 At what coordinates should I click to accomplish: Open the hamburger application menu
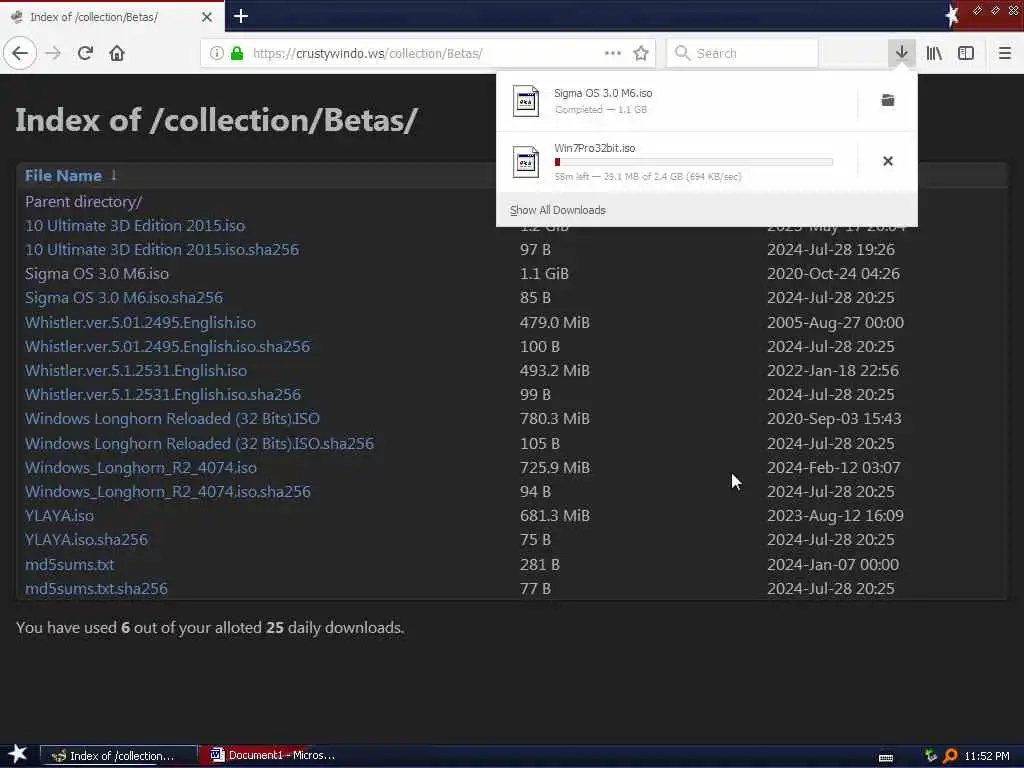pos(1004,53)
